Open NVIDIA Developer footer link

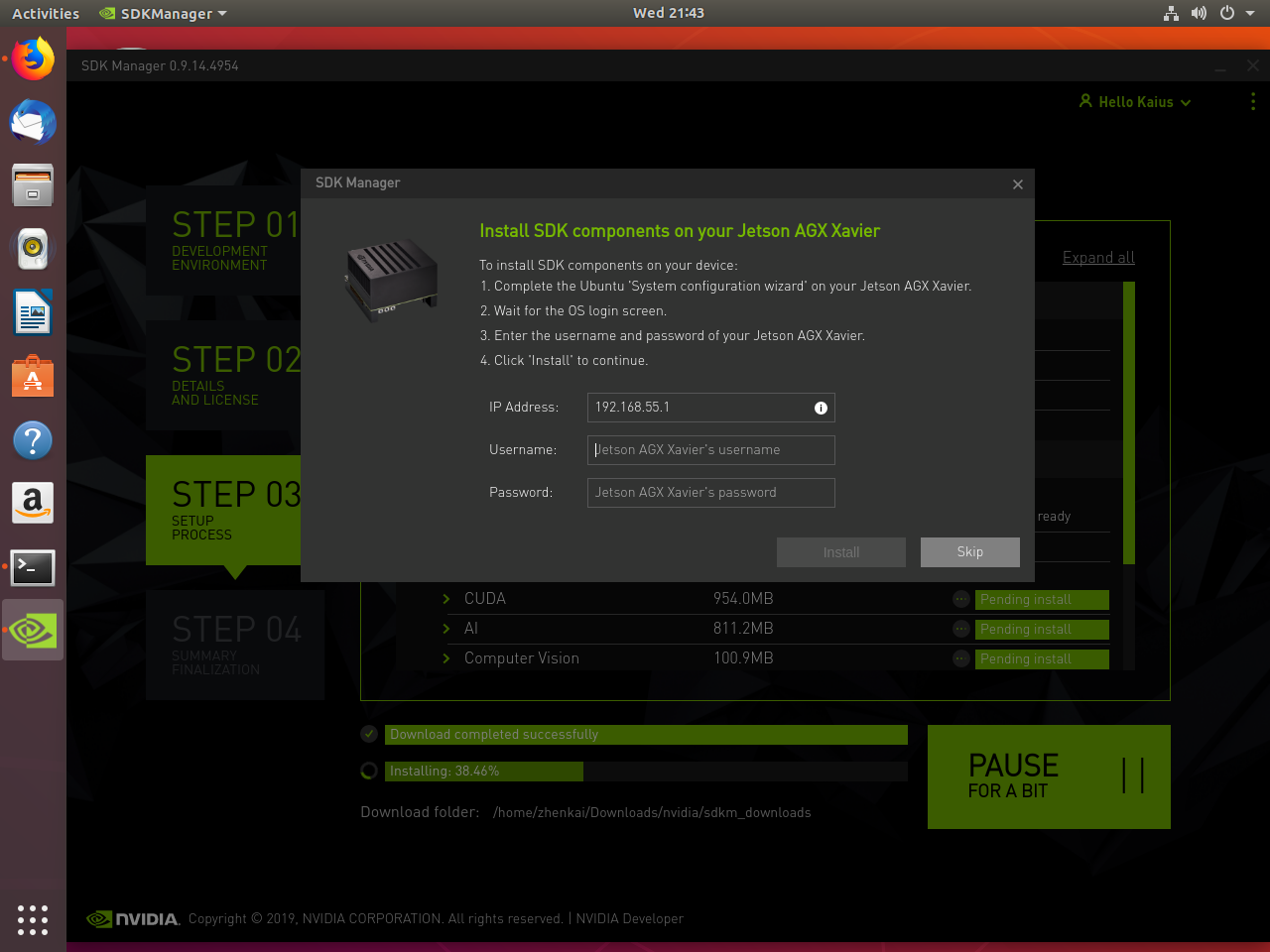[630, 919]
